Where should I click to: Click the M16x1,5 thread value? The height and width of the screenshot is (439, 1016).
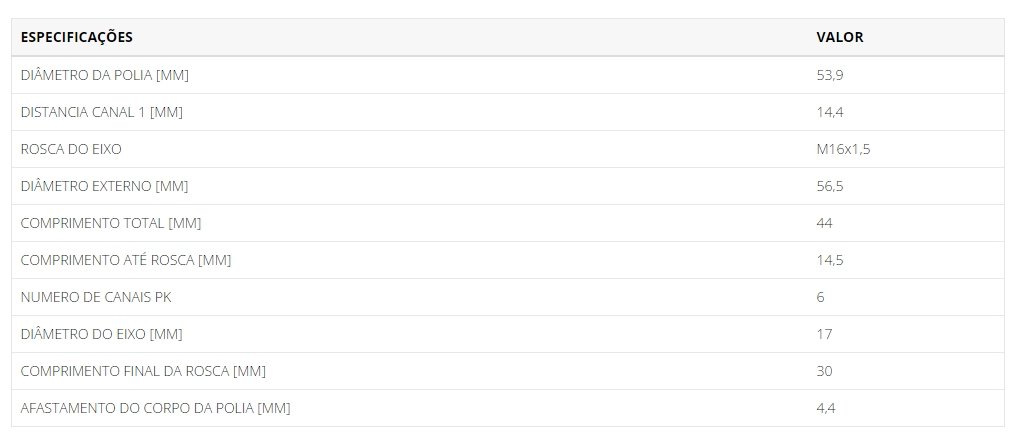(844, 149)
